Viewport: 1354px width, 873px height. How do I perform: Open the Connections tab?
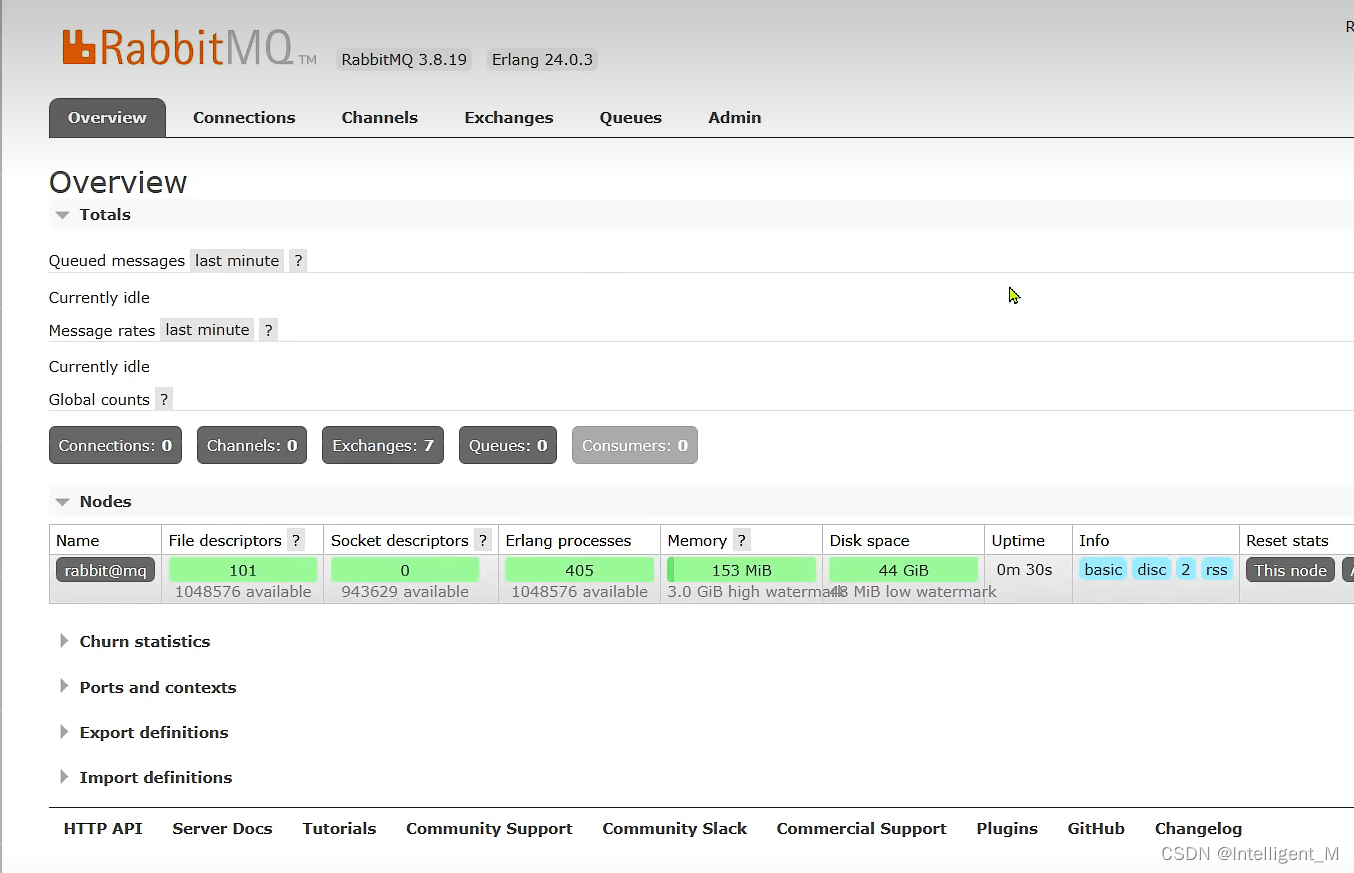[x=244, y=118]
